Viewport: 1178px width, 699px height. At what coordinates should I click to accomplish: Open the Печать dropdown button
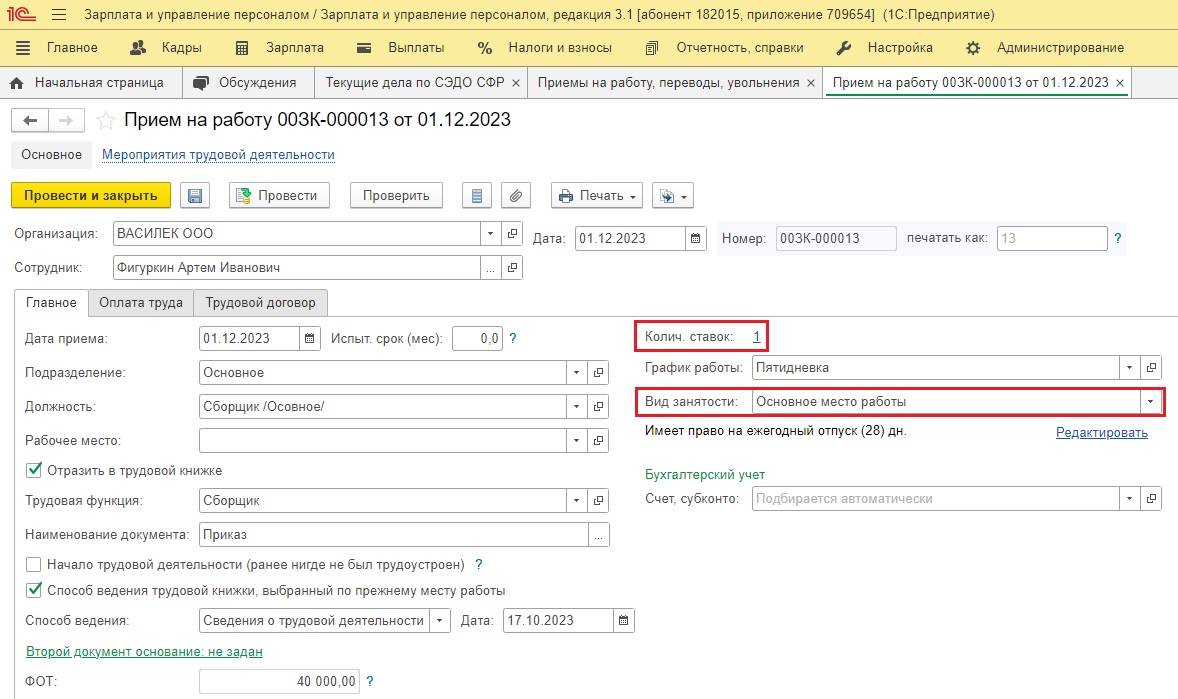point(597,195)
